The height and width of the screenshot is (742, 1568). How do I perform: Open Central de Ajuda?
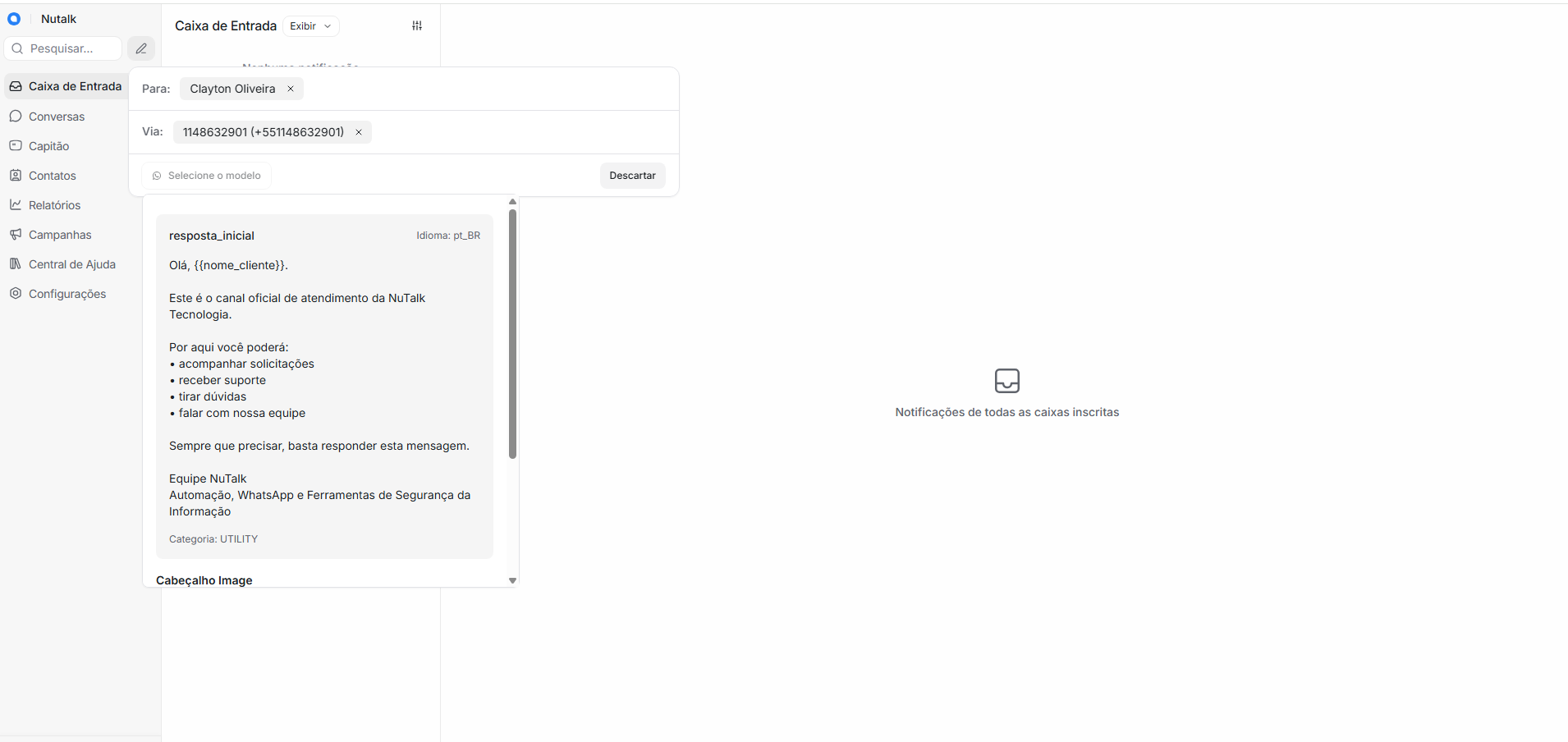pos(72,264)
